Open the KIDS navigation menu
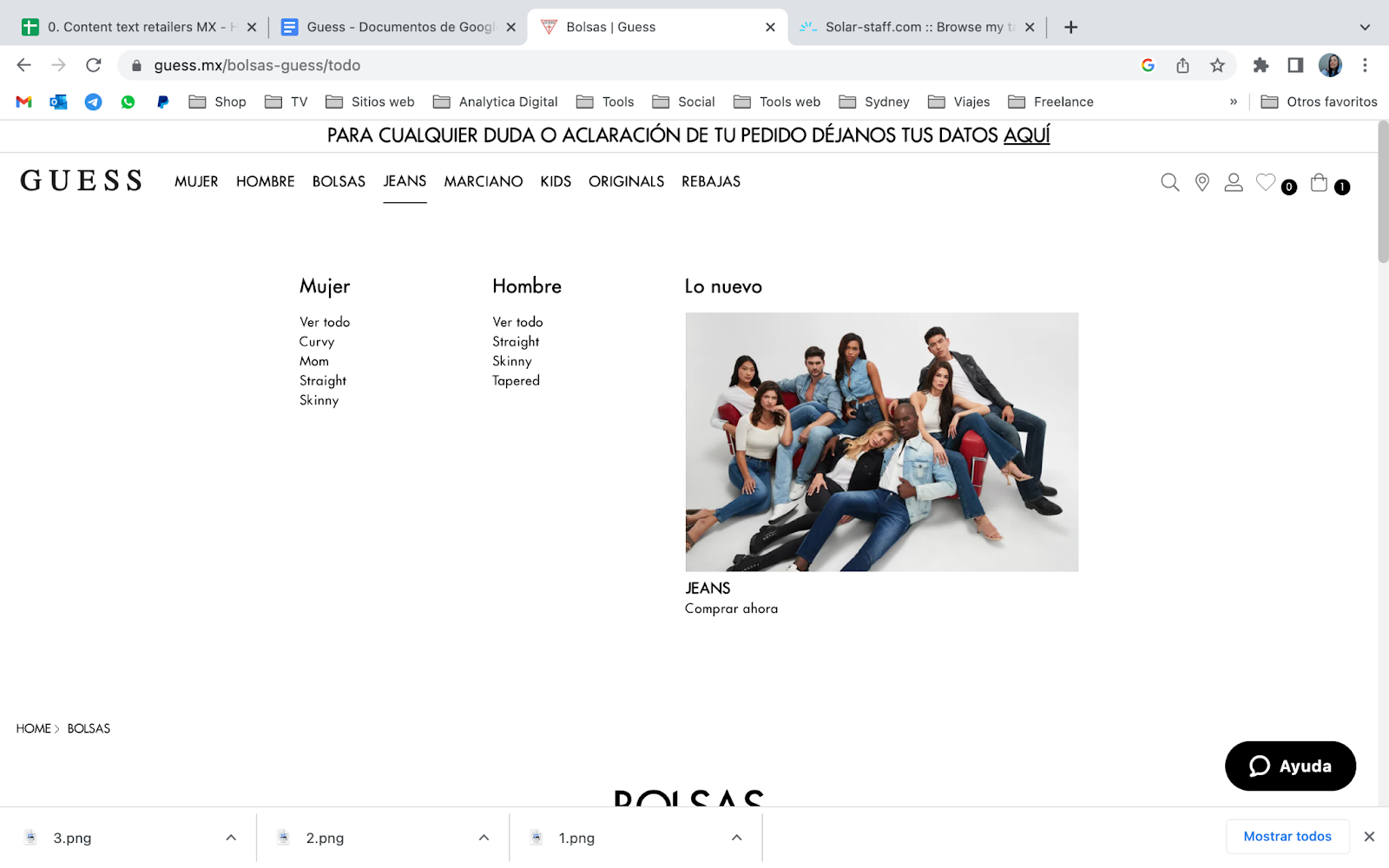Viewport: 1389px width, 868px height. tap(556, 181)
